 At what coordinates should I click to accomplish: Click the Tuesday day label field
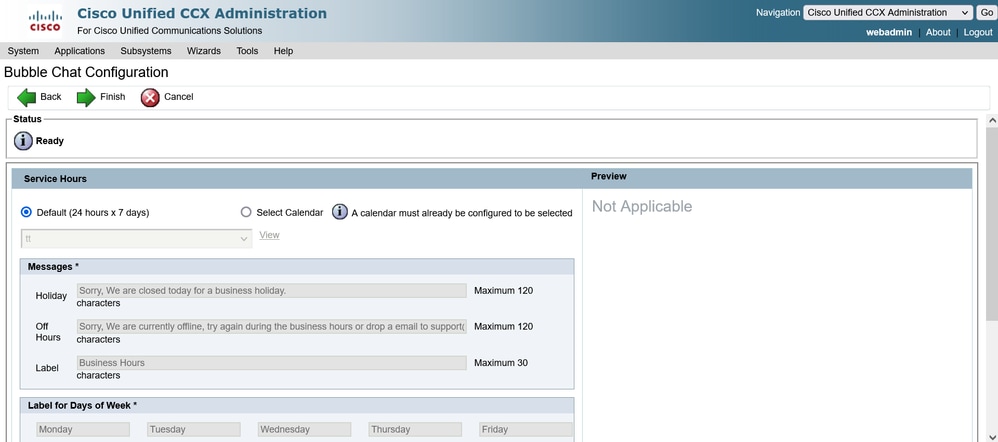(193, 430)
